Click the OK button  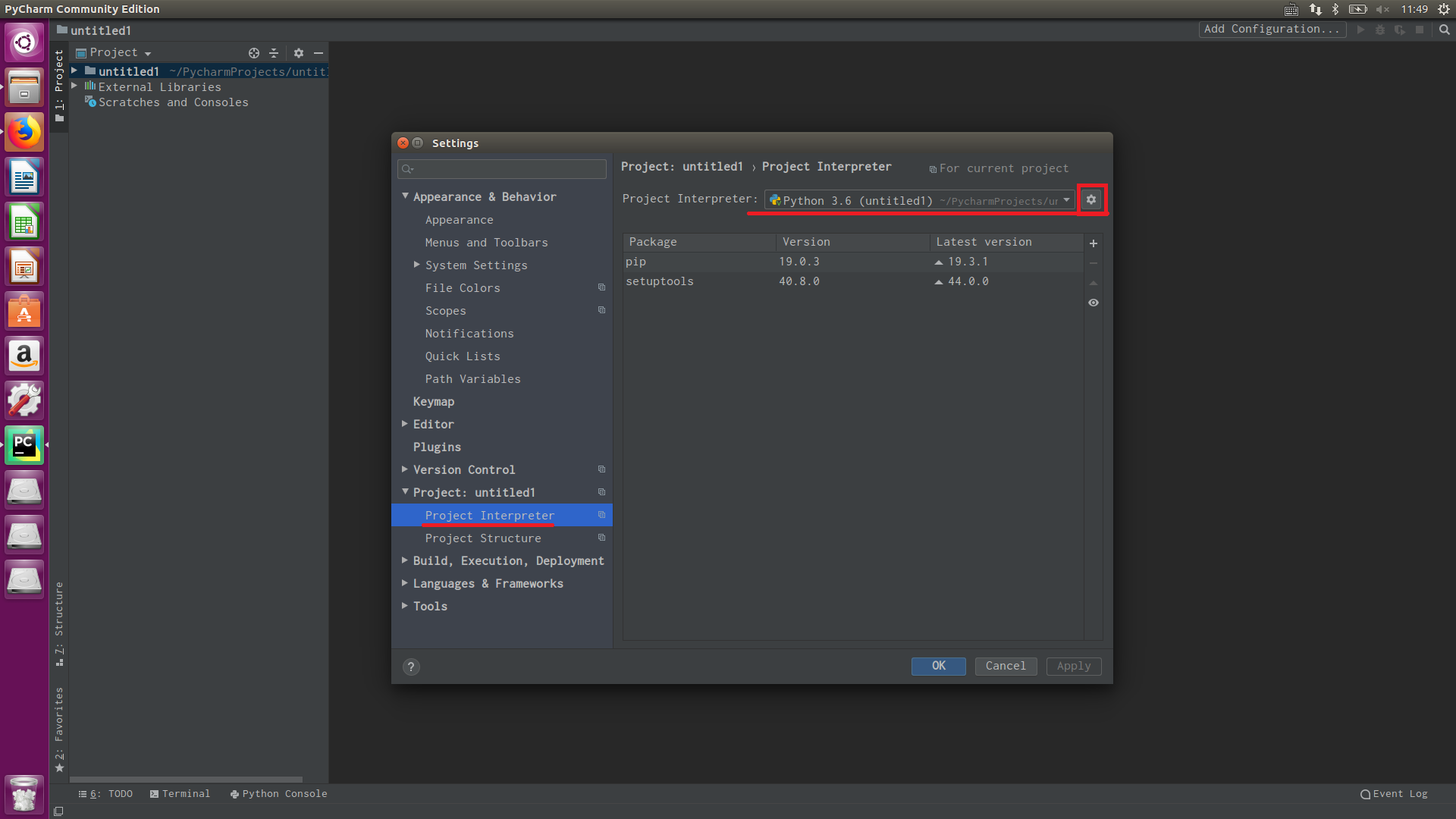click(x=938, y=666)
